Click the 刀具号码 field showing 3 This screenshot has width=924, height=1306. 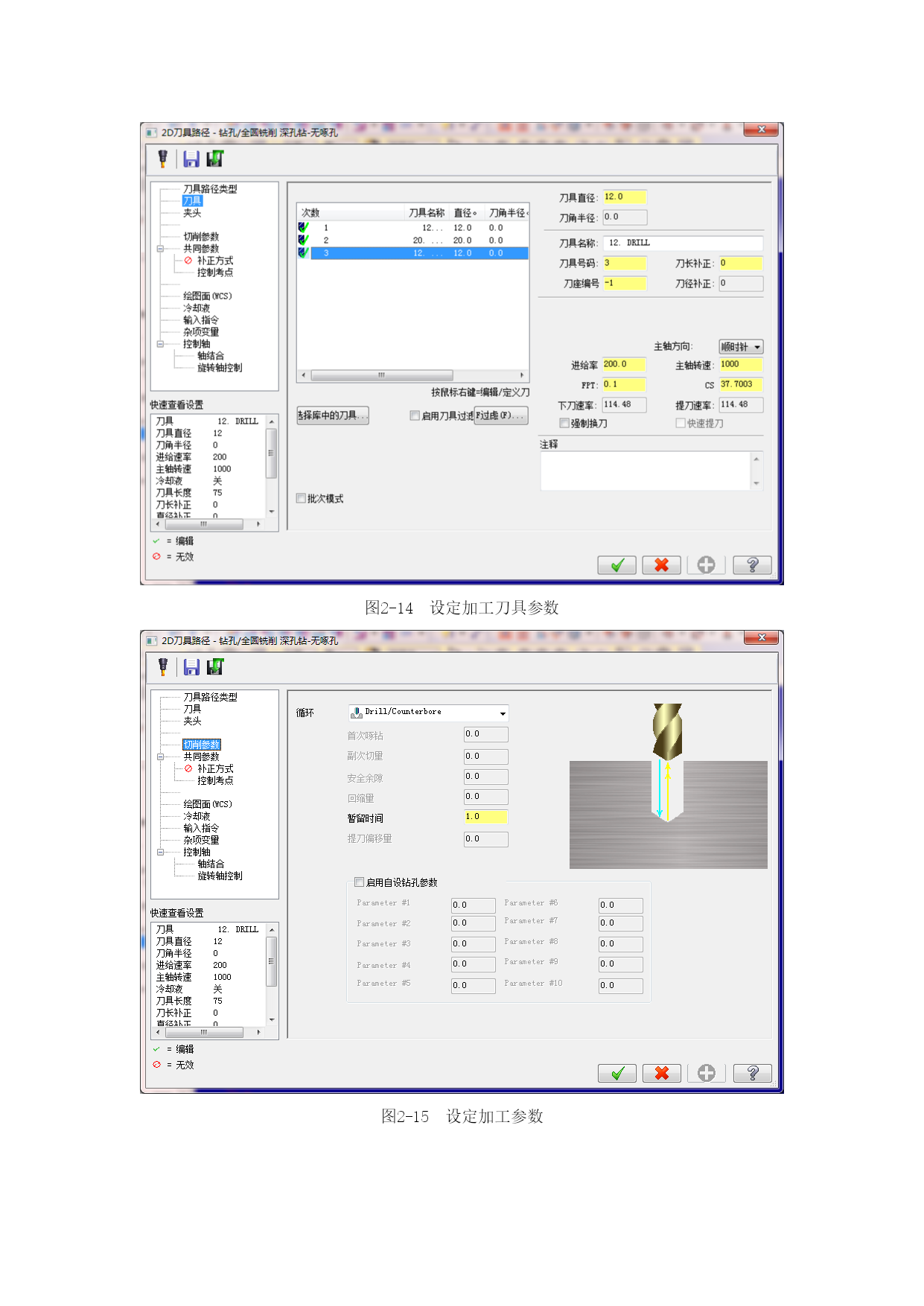pos(625,263)
